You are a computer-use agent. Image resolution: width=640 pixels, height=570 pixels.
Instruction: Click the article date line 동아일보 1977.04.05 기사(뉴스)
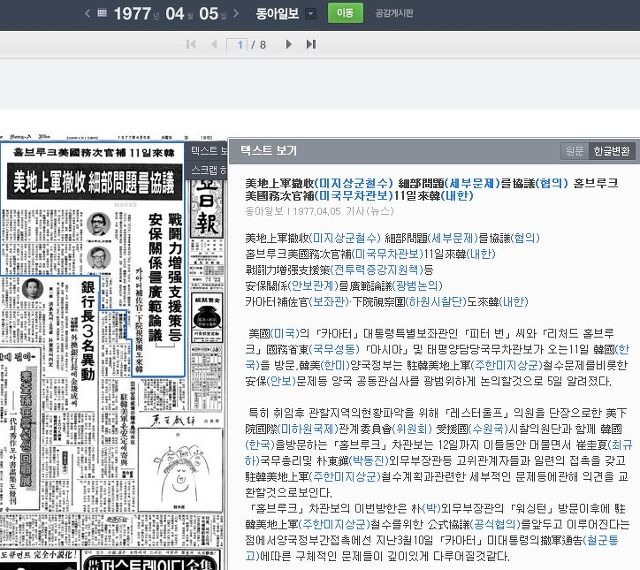[x=319, y=211]
